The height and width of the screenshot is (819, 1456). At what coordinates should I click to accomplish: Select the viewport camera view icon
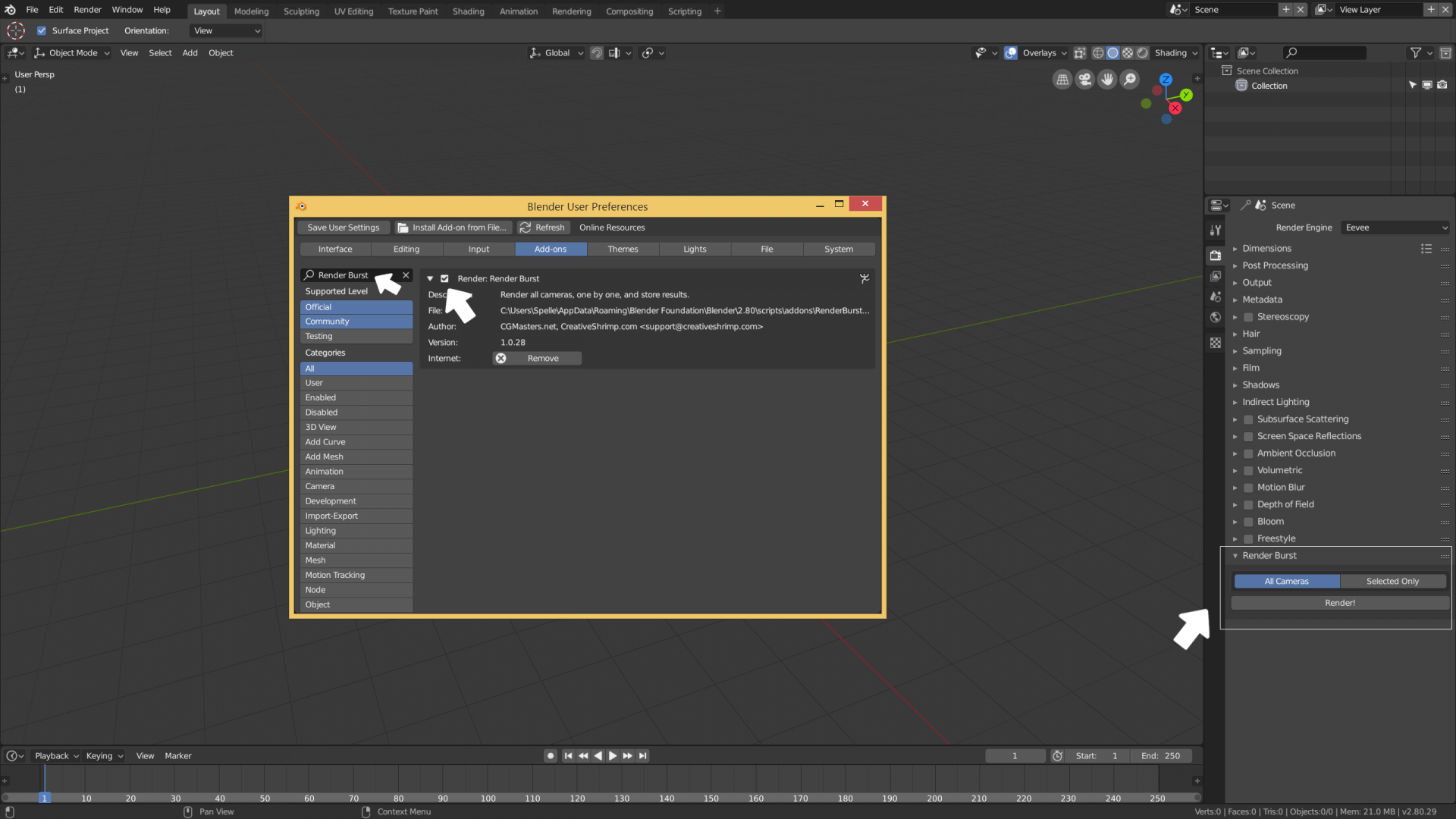pyautogui.click(x=1084, y=79)
